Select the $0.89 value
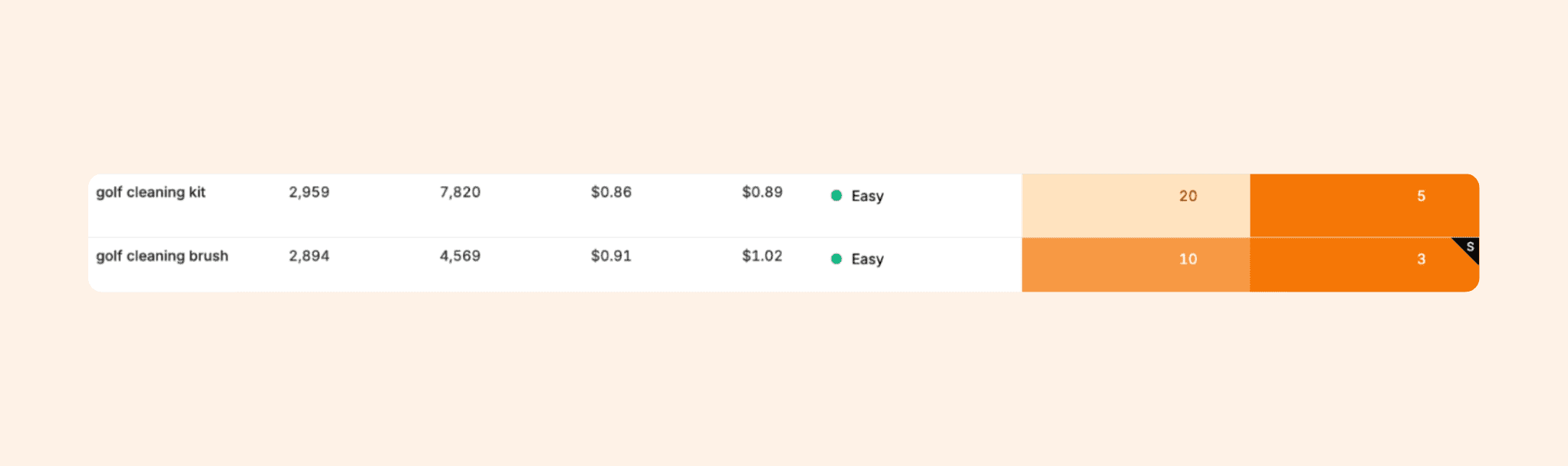Viewport: 1568px width, 466px height. tap(762, 192)
